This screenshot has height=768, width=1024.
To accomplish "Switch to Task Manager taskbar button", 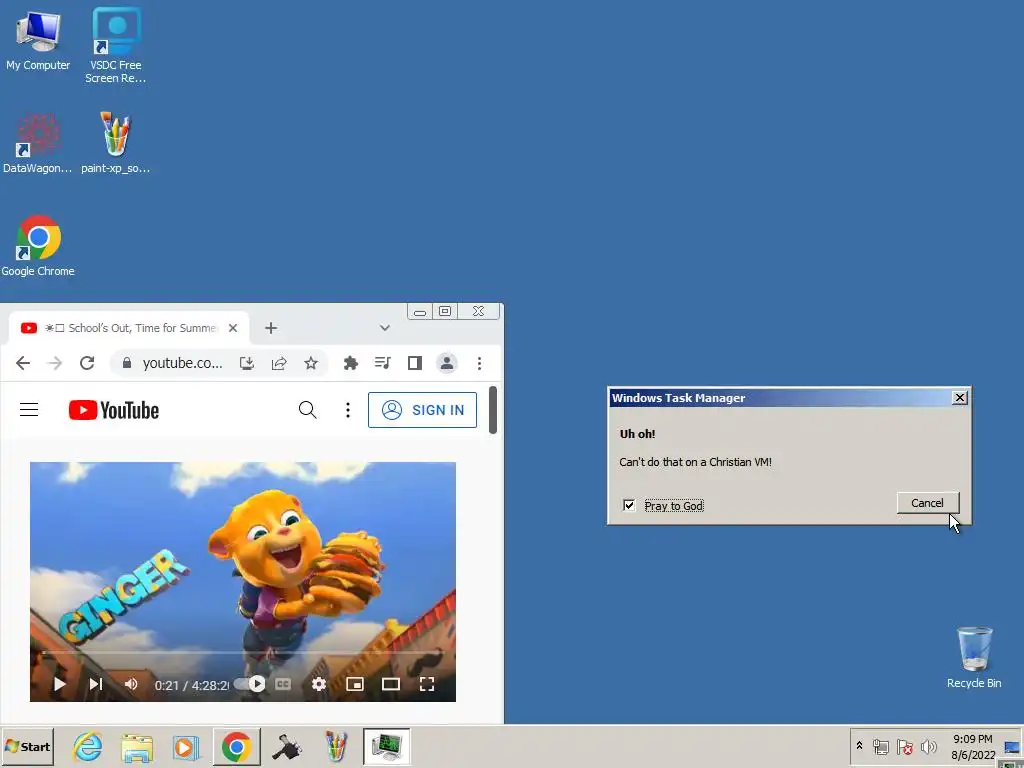I will [387, 746].
